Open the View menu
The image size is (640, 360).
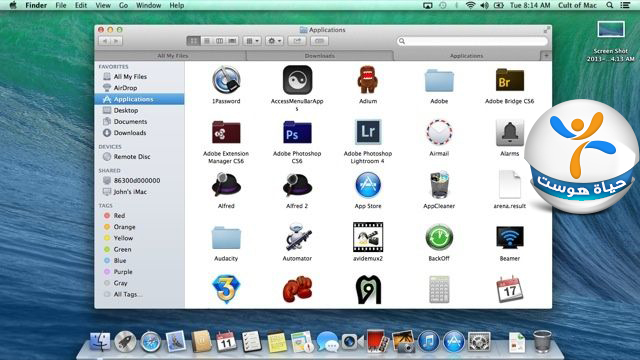pyautogui.click(x=103, y=5)
